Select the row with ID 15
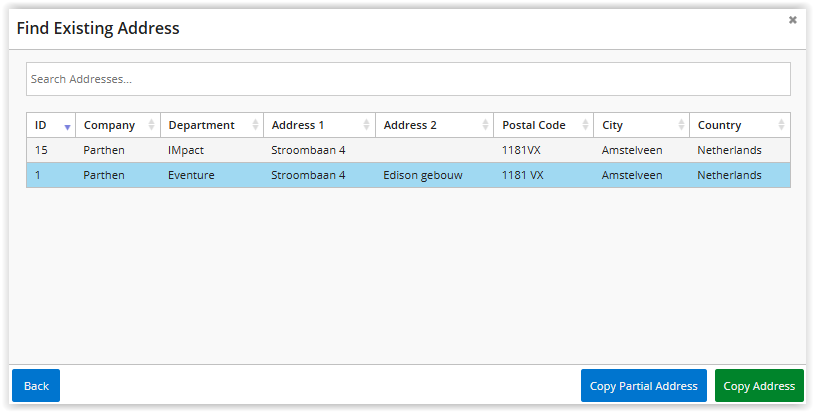 pos(408,150)
